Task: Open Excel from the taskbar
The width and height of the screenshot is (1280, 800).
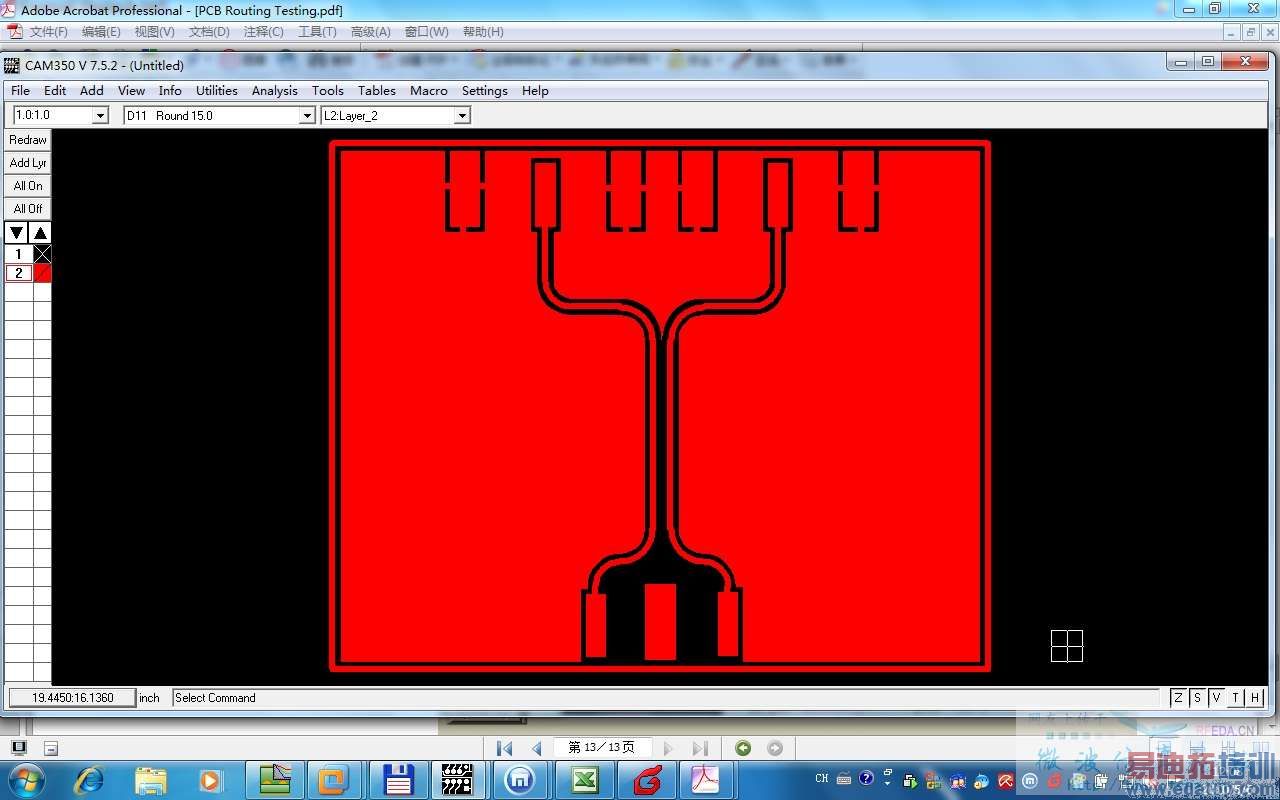Action: coord(584,779)
